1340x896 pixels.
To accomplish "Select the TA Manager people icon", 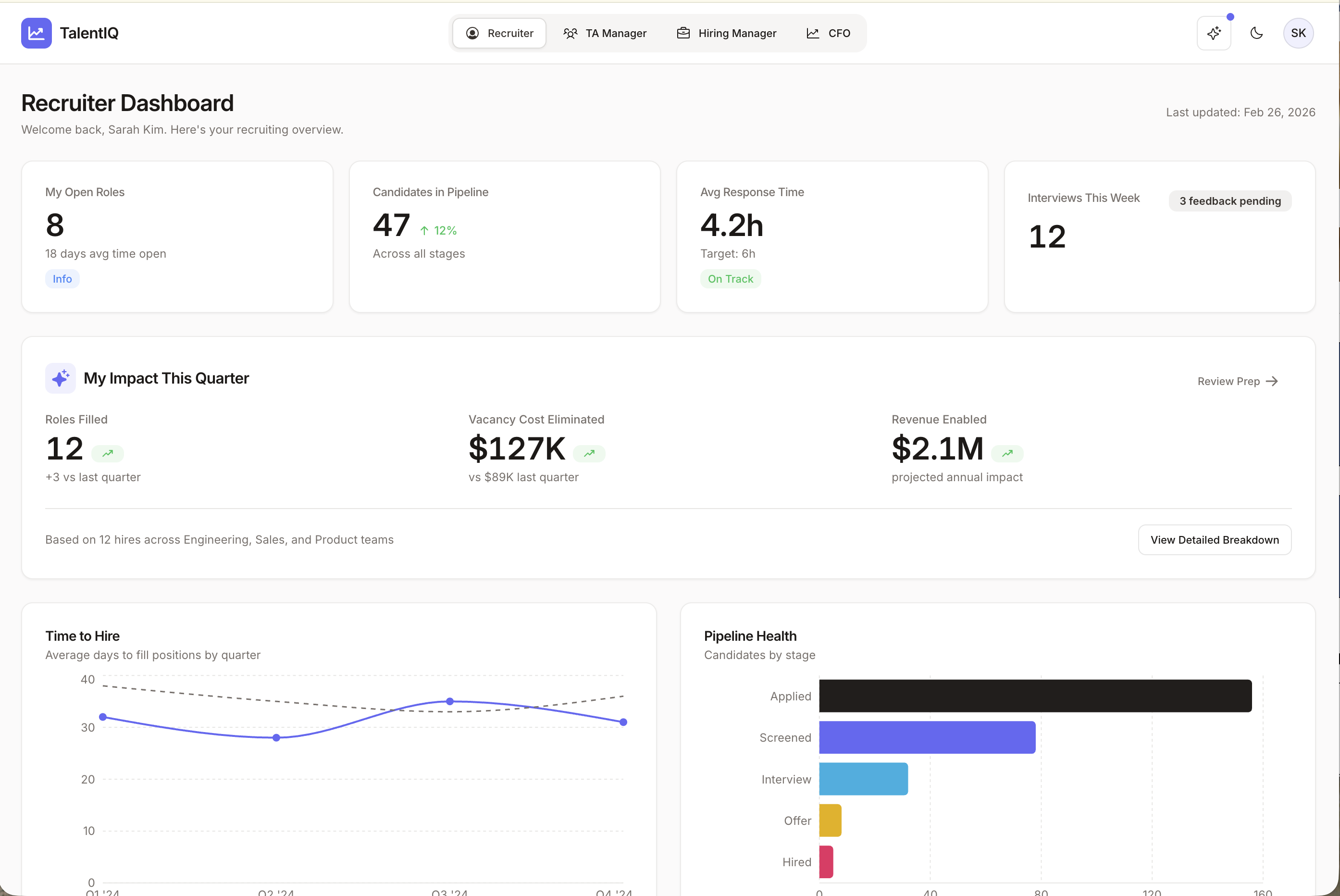I will pos(571,33).
